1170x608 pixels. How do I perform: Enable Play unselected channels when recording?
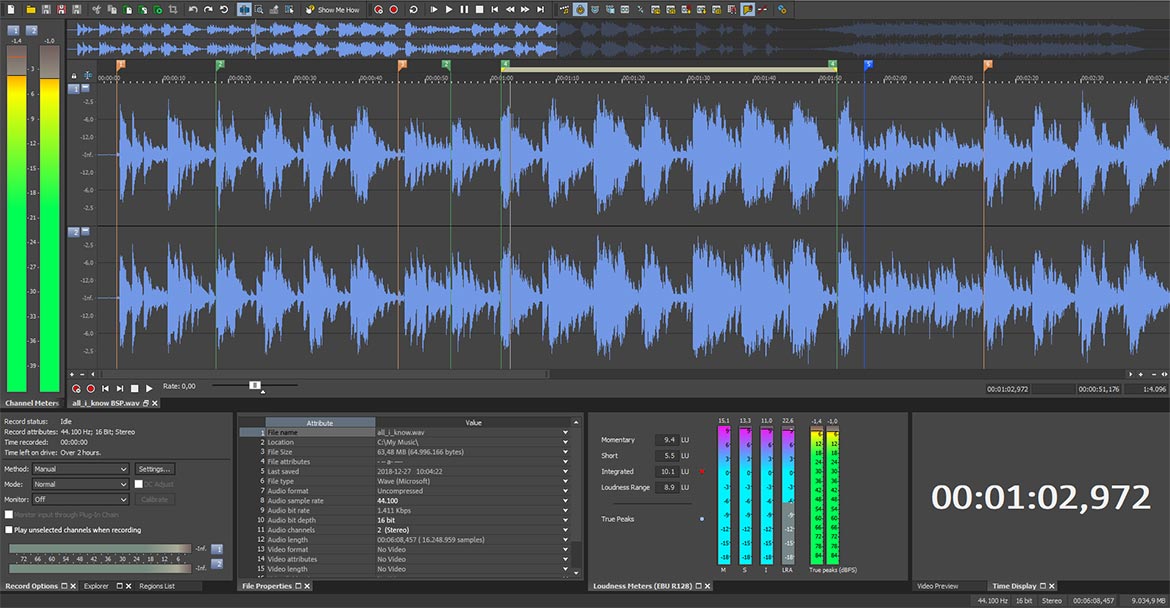coord(10,530)
